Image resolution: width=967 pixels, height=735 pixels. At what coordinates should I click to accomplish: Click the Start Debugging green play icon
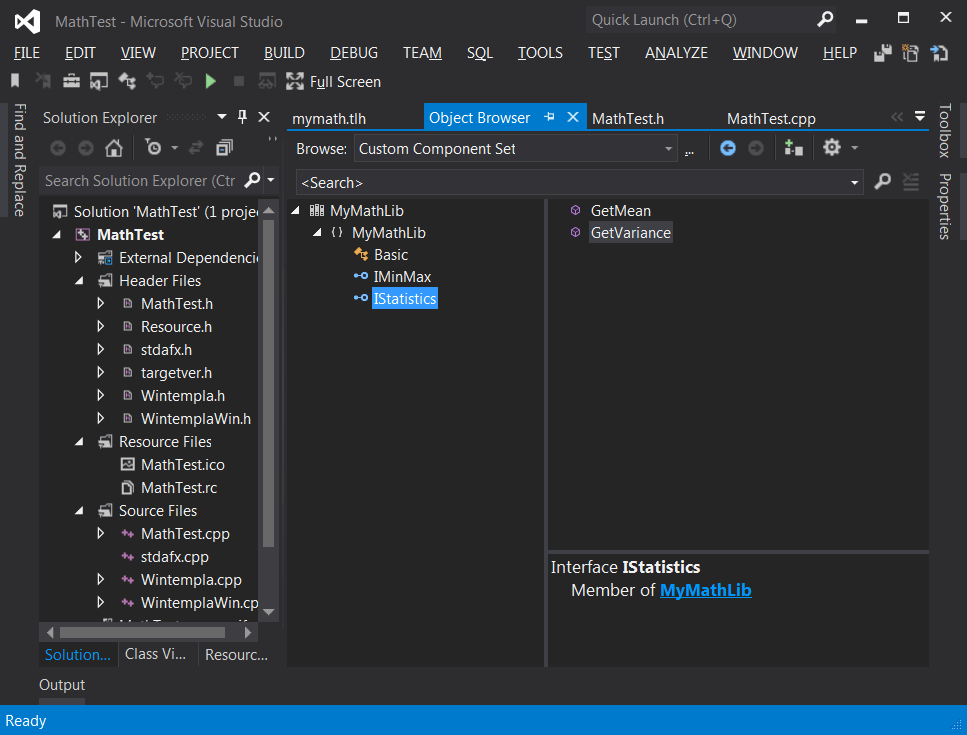tap(211, 81)
